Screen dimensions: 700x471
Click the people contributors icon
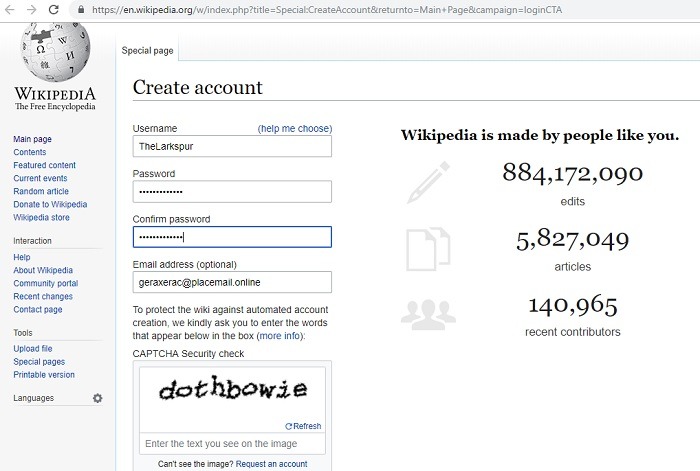point(428,315)
